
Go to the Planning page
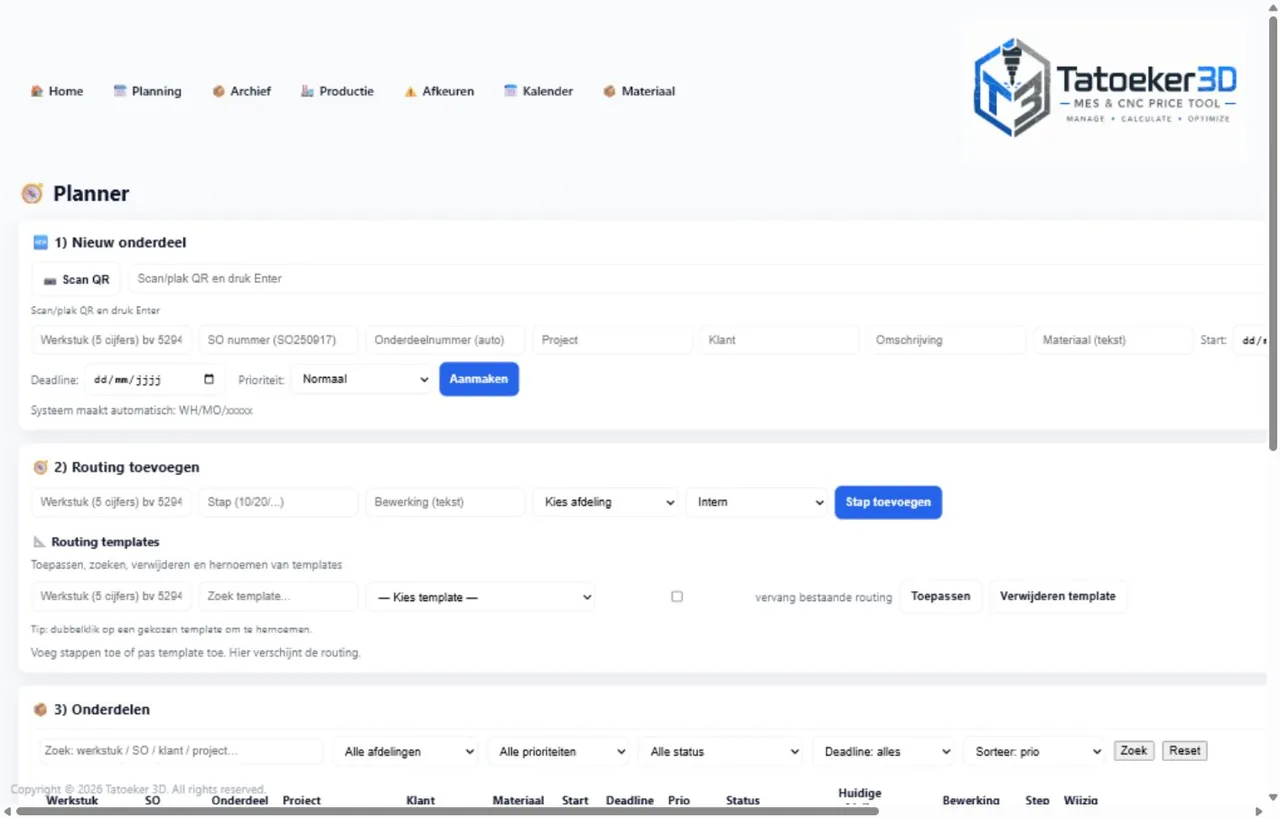click(148, 91)
